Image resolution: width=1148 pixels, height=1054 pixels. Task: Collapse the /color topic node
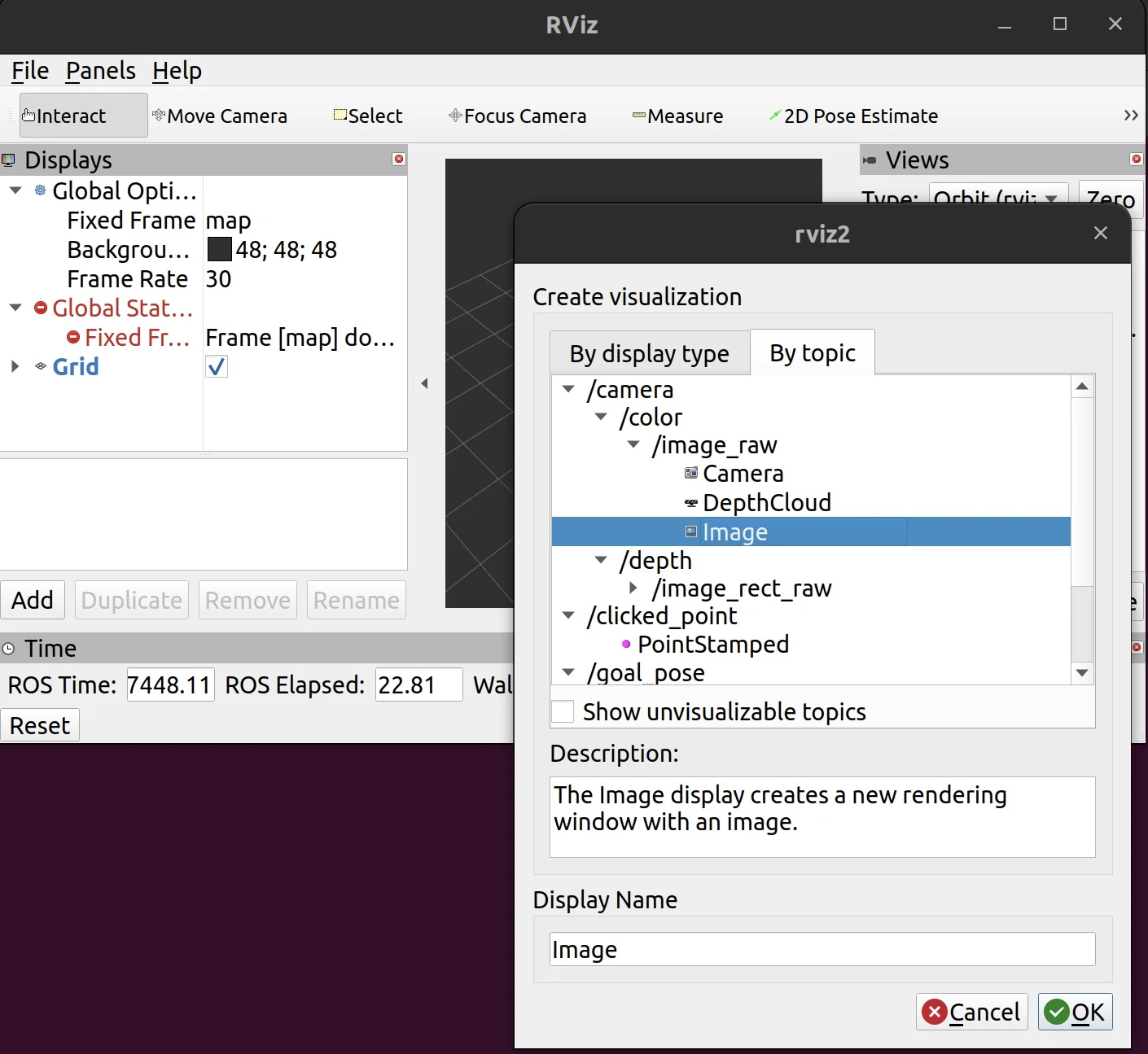click(602, 417)
